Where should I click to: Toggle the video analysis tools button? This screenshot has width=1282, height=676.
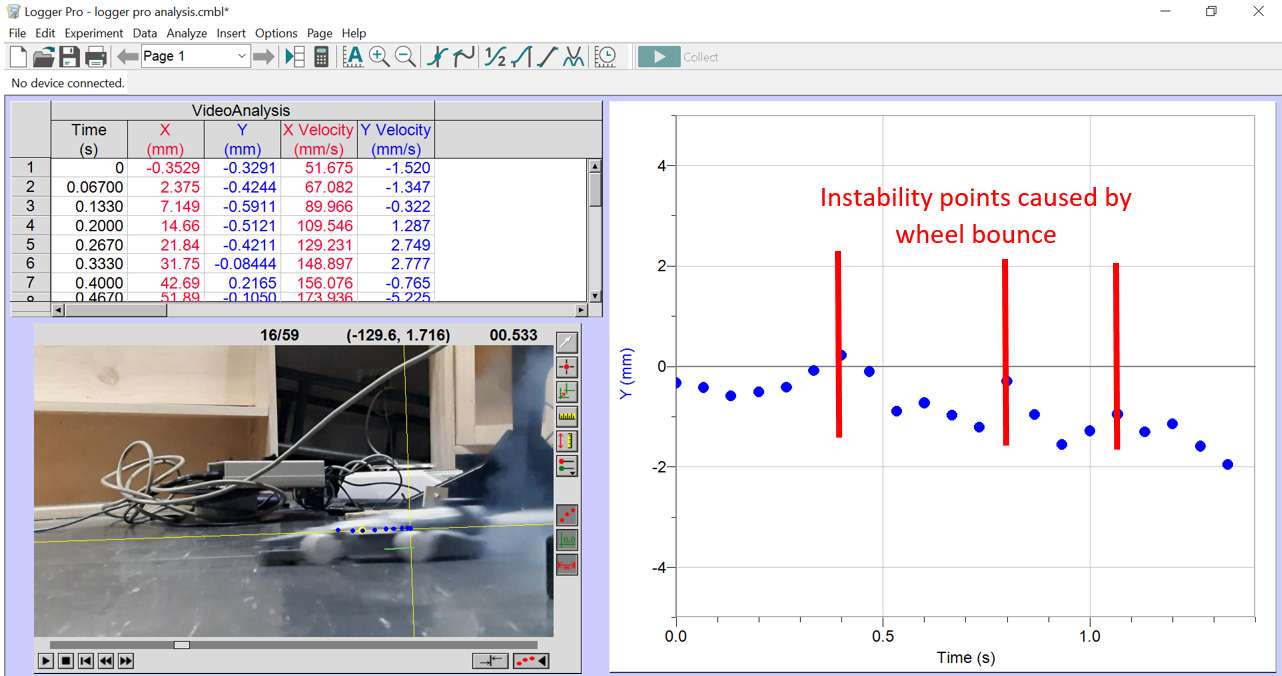click(531, 661)
